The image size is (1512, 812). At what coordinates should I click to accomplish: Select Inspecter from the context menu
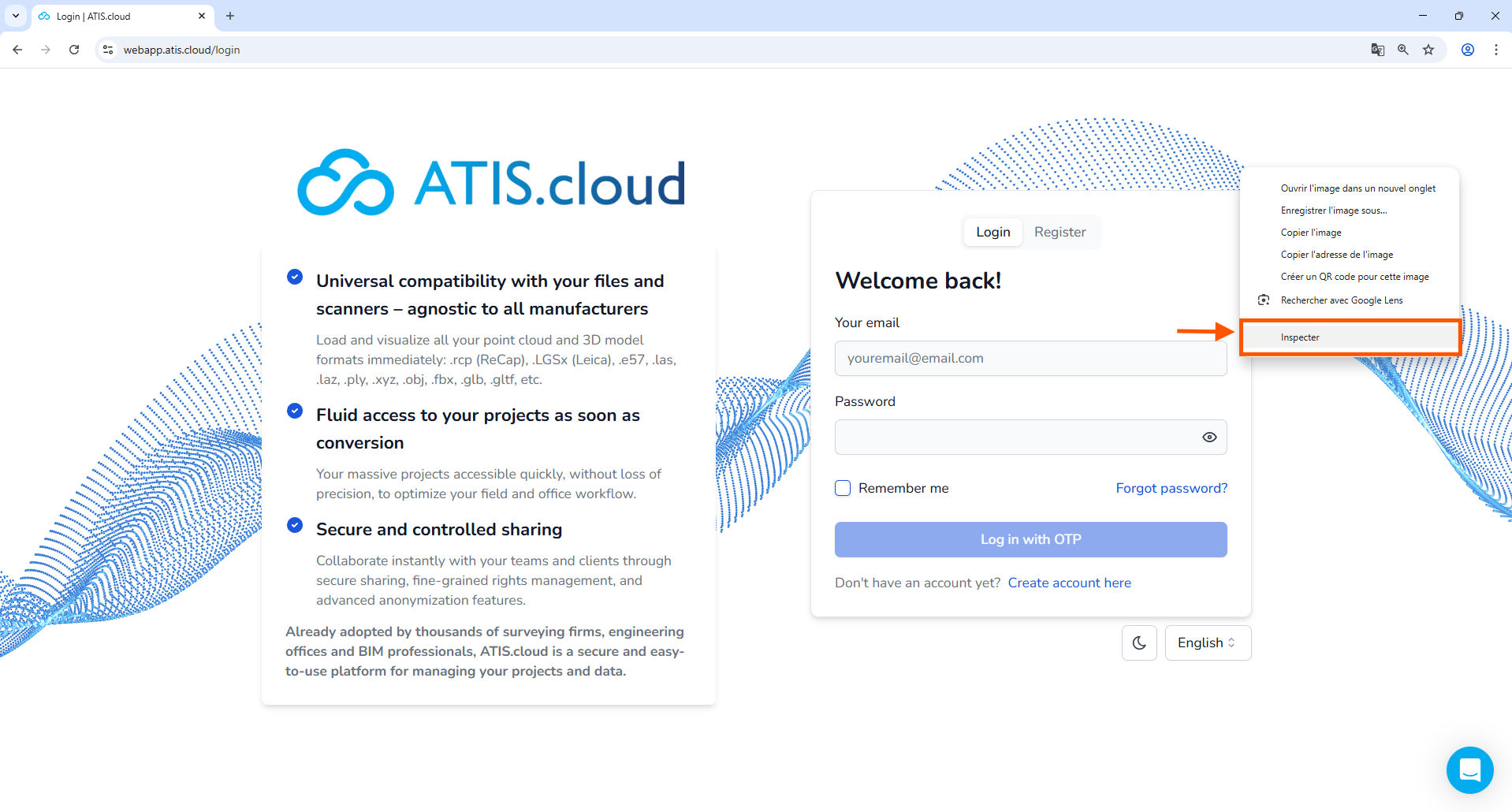click(1300, 337)
